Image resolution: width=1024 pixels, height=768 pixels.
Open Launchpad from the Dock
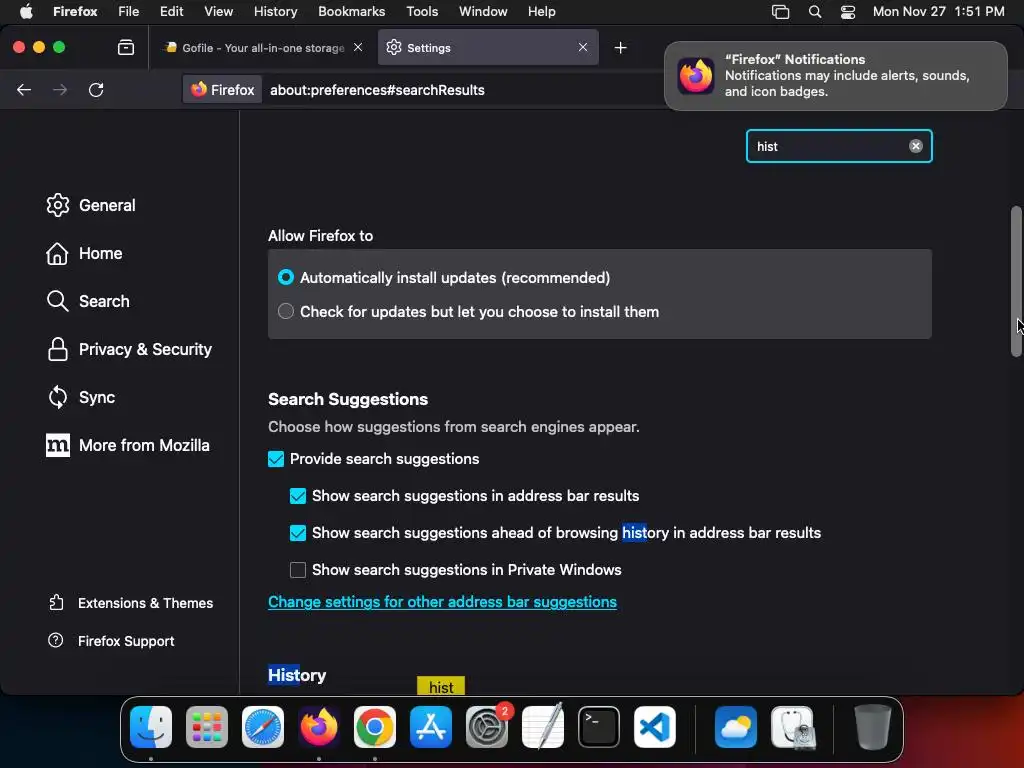(x=207, y=727)
